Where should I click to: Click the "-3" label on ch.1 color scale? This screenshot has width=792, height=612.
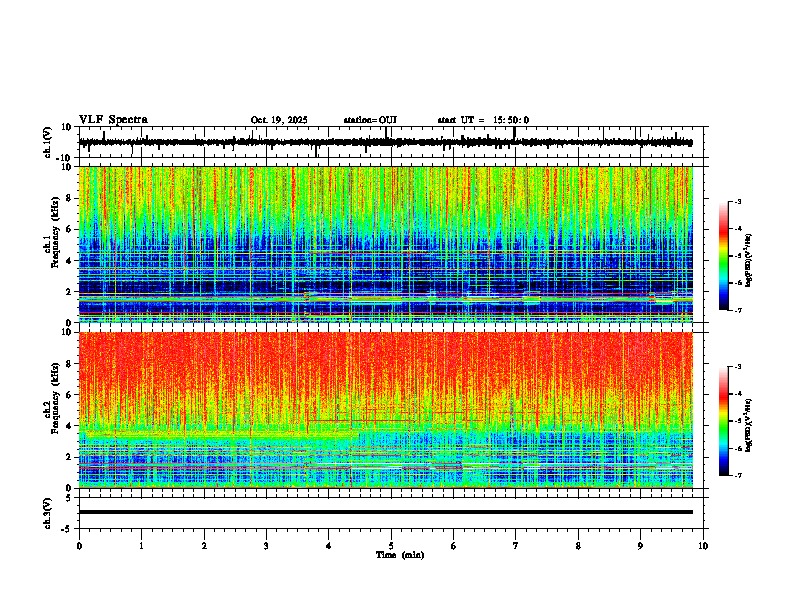(737, 202)
